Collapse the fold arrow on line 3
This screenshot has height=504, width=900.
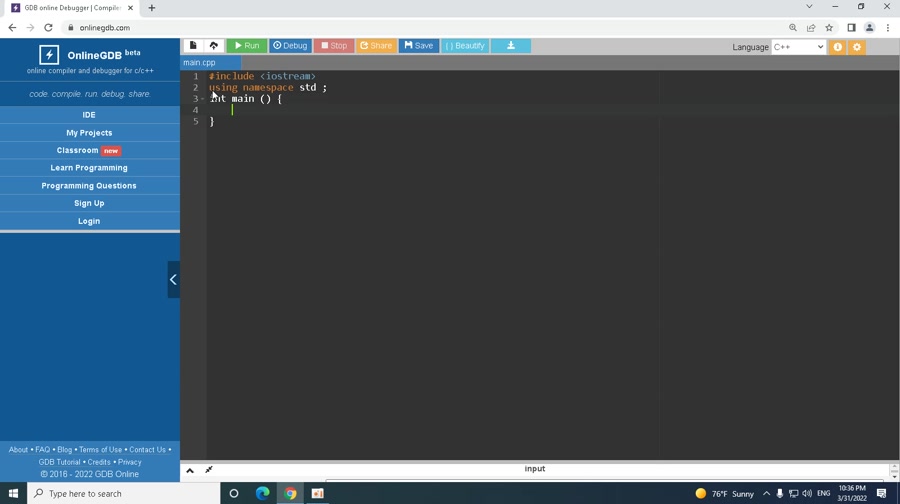point(203,99)
